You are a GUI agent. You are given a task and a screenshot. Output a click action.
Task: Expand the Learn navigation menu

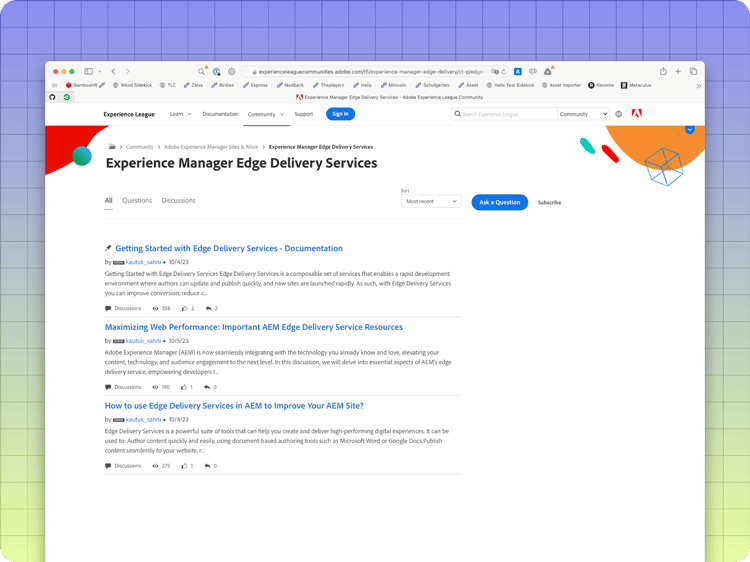click(x=179, y=114)
